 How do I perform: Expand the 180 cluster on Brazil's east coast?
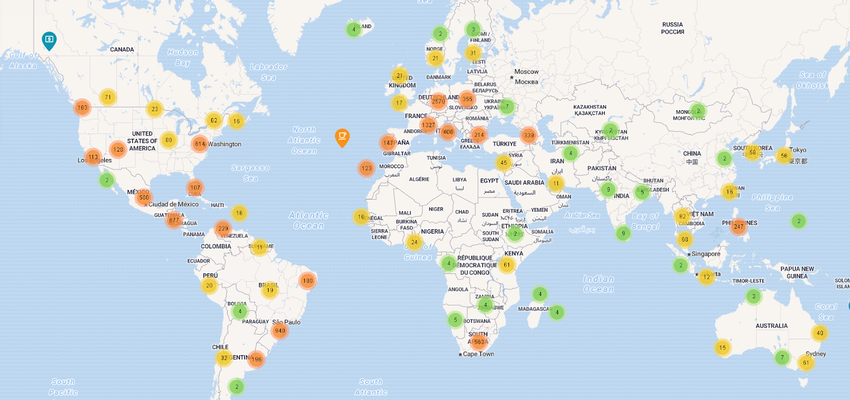307,281
